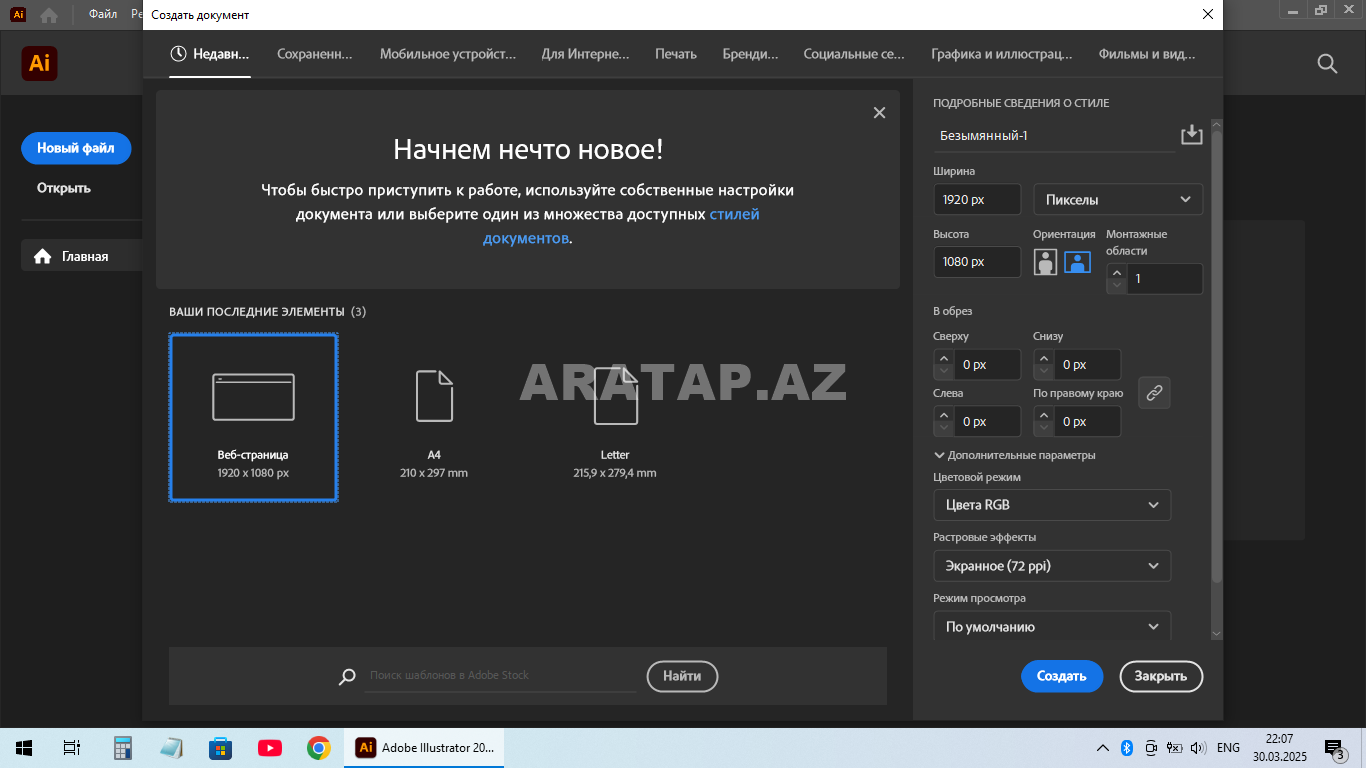Viewport: 1366px width, 768px height.
Task: Show hidden system tray icons
Action: [1103, 748]
